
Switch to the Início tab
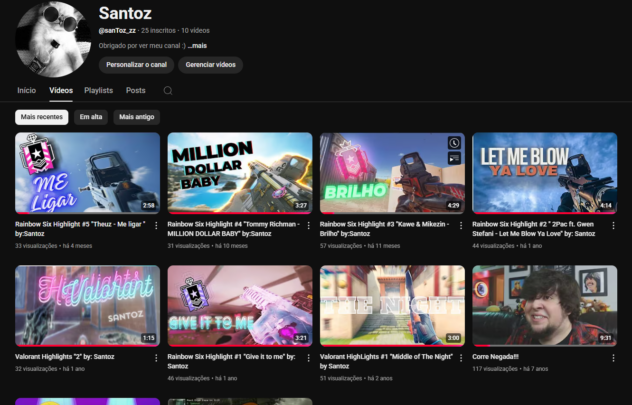coord(27,91)
